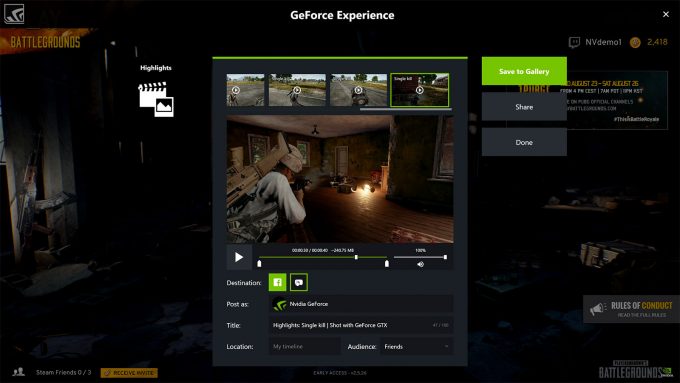This screenshot has width=680, height=383.
Task: Click the Steam Friends icon
Action: click(19, 372)
